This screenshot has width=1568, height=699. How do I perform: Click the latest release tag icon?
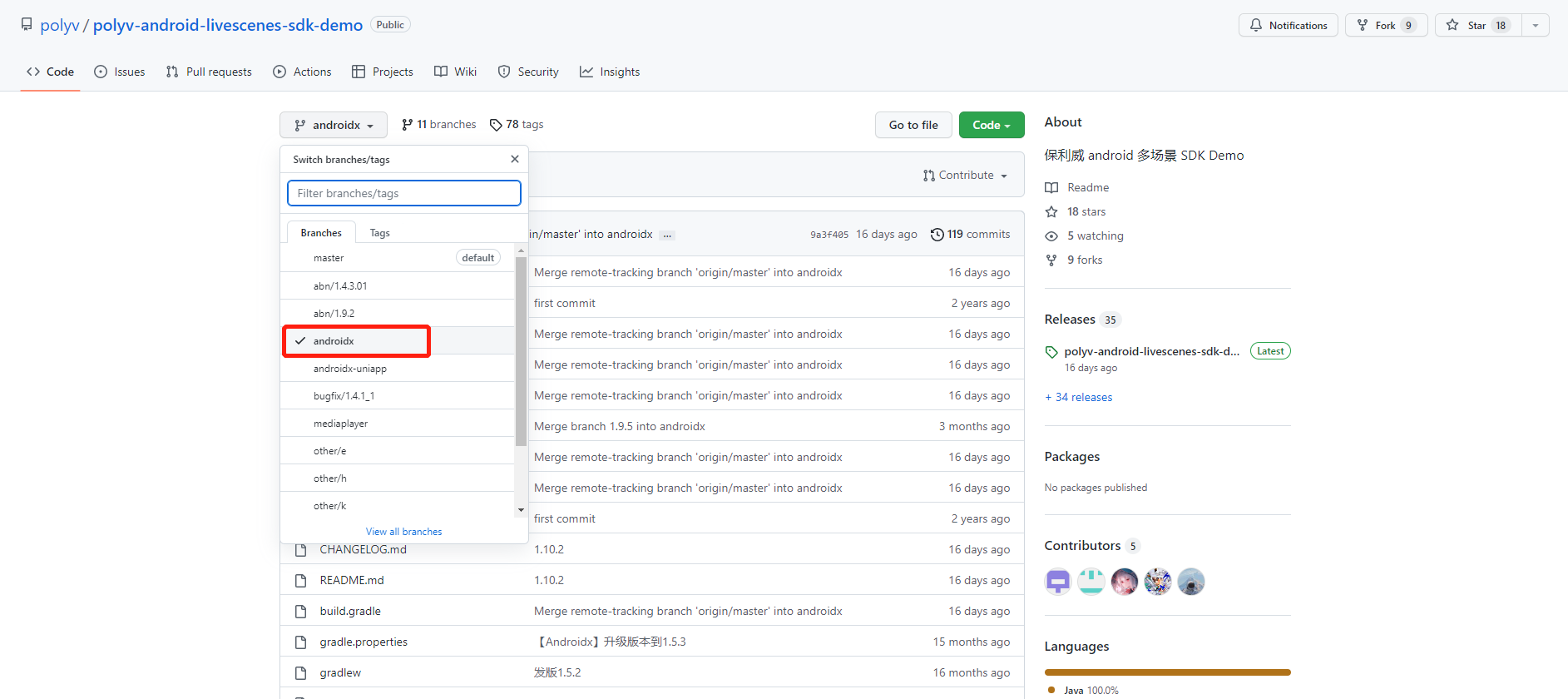click(x=1051, y=352)
